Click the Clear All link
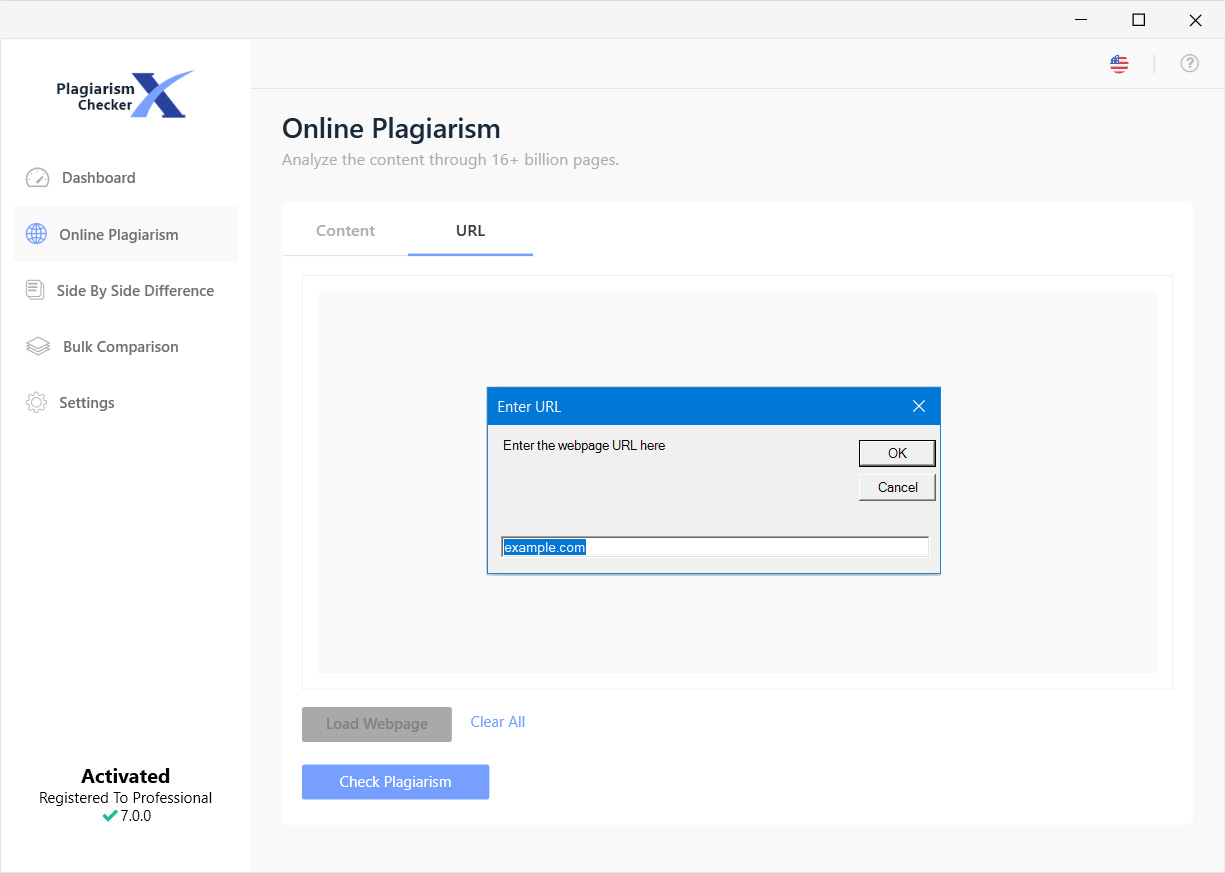This screenshot has height=873, width=1225. (498, 722)
